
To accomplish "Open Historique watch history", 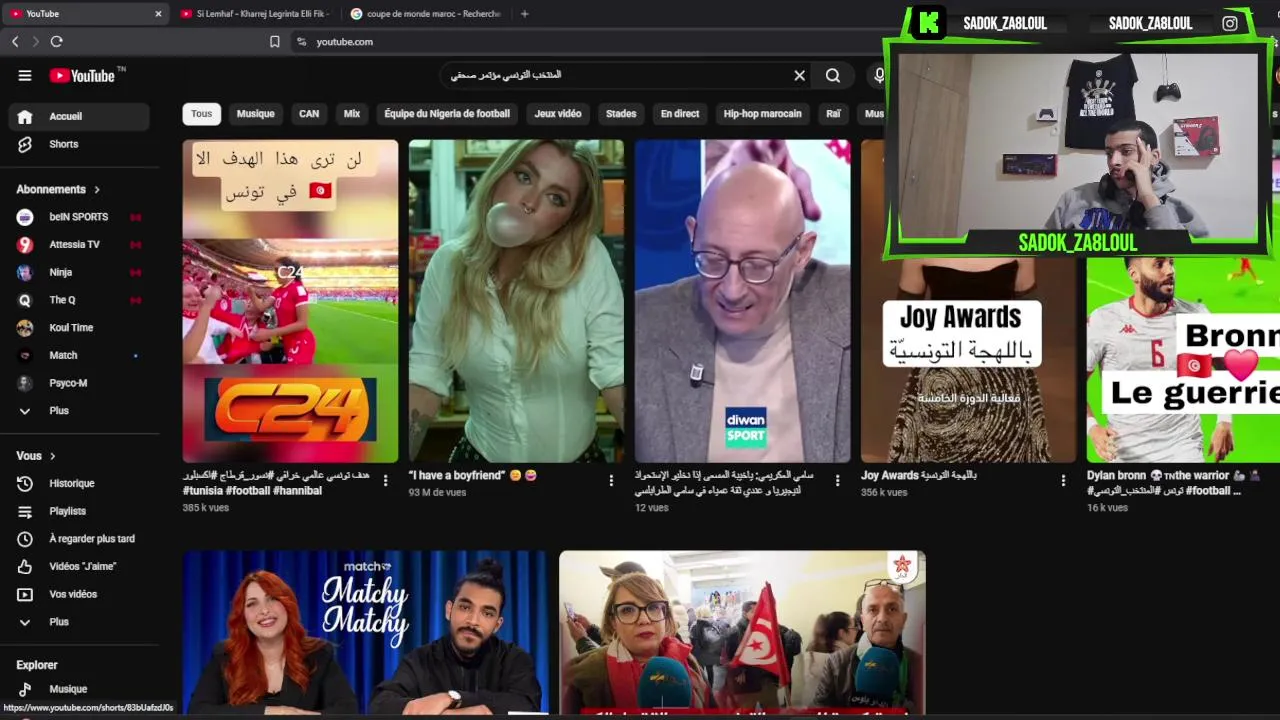I will click(80, 484).
